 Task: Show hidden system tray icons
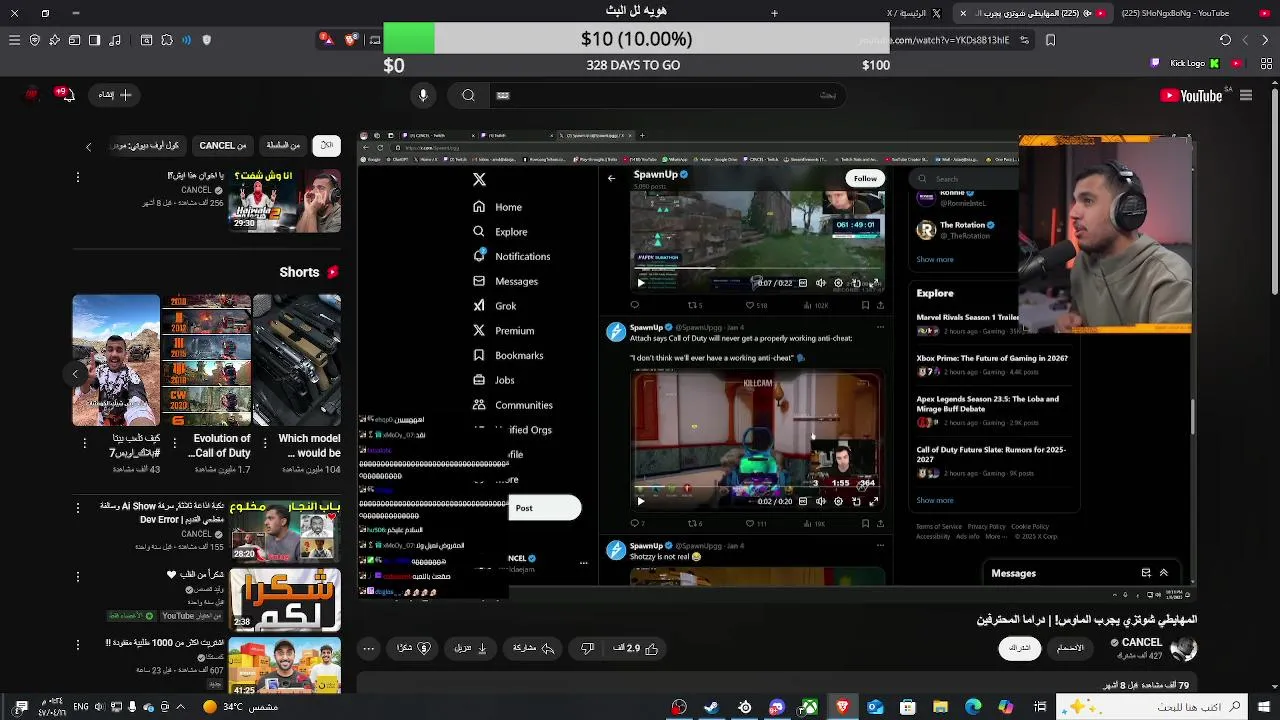coord(180,707)
